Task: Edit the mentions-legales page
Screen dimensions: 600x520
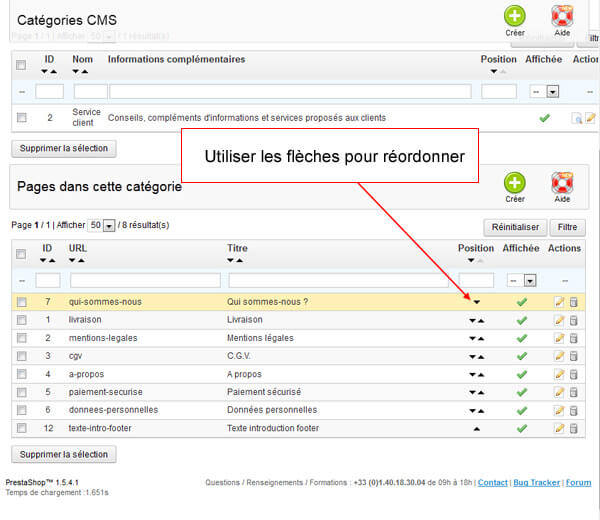Action: point(559,338)
